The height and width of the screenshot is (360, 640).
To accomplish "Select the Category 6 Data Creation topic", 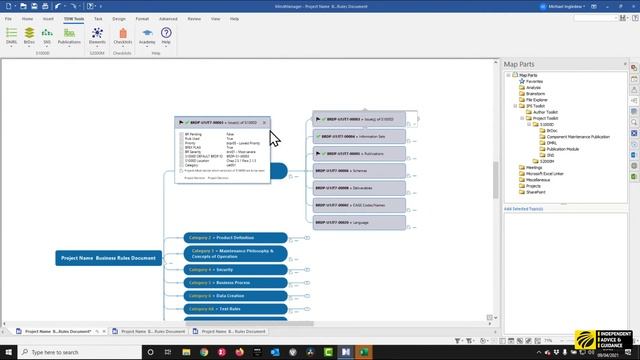I will 236,296.
